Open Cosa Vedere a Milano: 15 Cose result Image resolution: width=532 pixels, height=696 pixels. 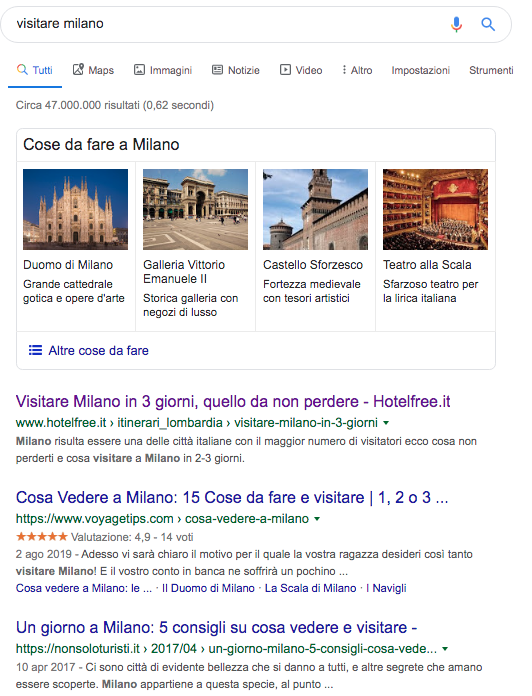pos(232,498)
